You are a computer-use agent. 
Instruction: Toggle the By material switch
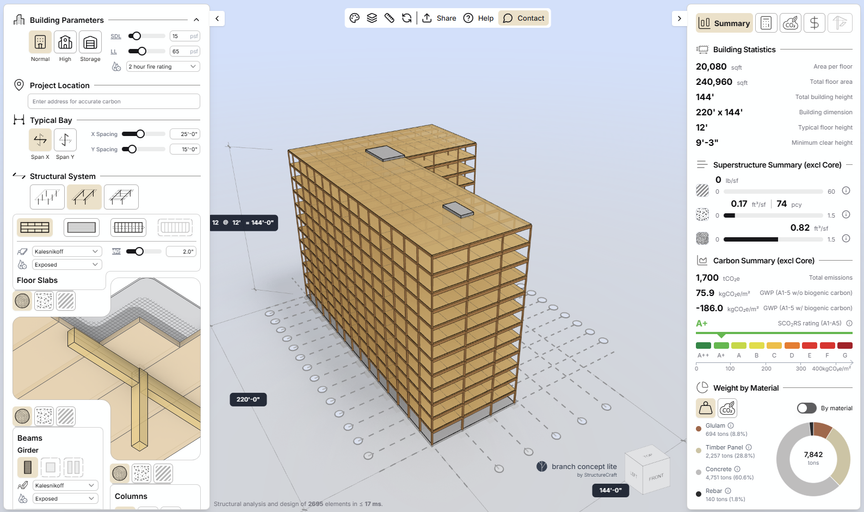(x=806, y=408)
